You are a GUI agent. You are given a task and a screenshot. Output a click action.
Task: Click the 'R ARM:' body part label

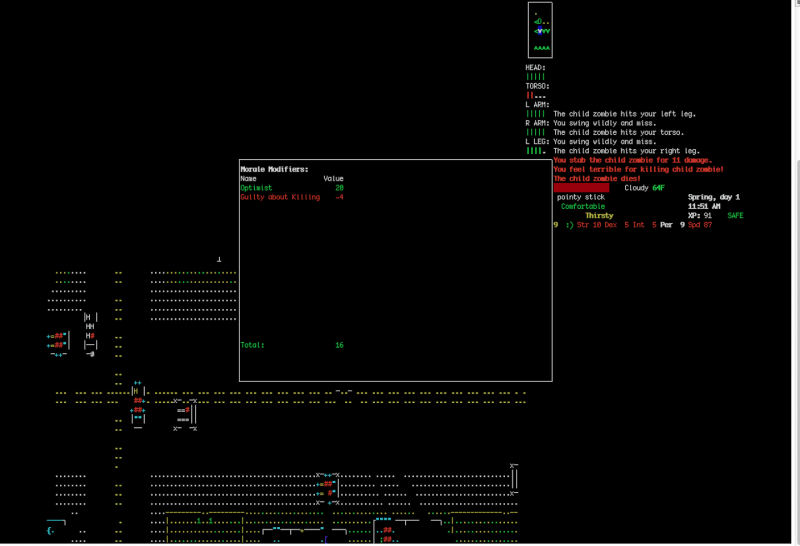pos(537,123)
